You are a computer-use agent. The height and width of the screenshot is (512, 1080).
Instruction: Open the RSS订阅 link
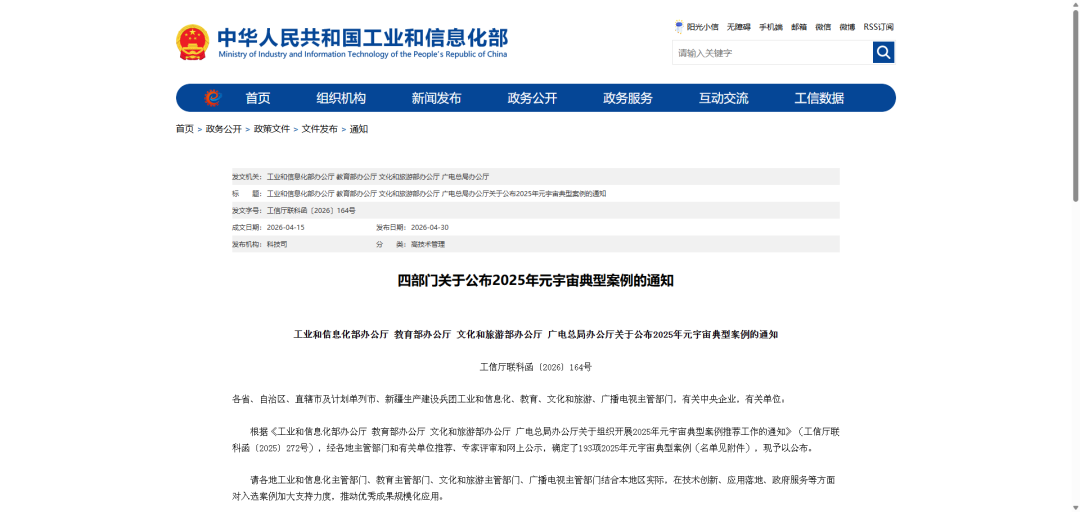[x=878, y=27]
